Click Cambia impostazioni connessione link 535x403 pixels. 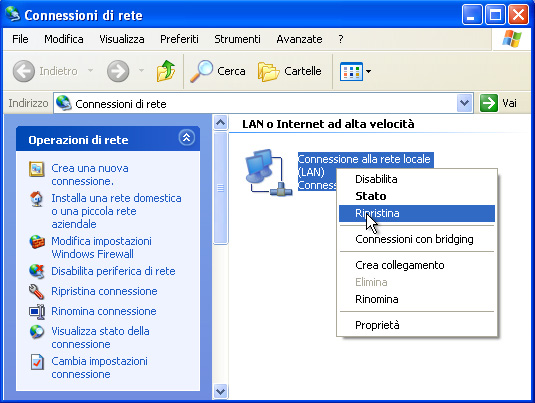click(x=99, y=368)
